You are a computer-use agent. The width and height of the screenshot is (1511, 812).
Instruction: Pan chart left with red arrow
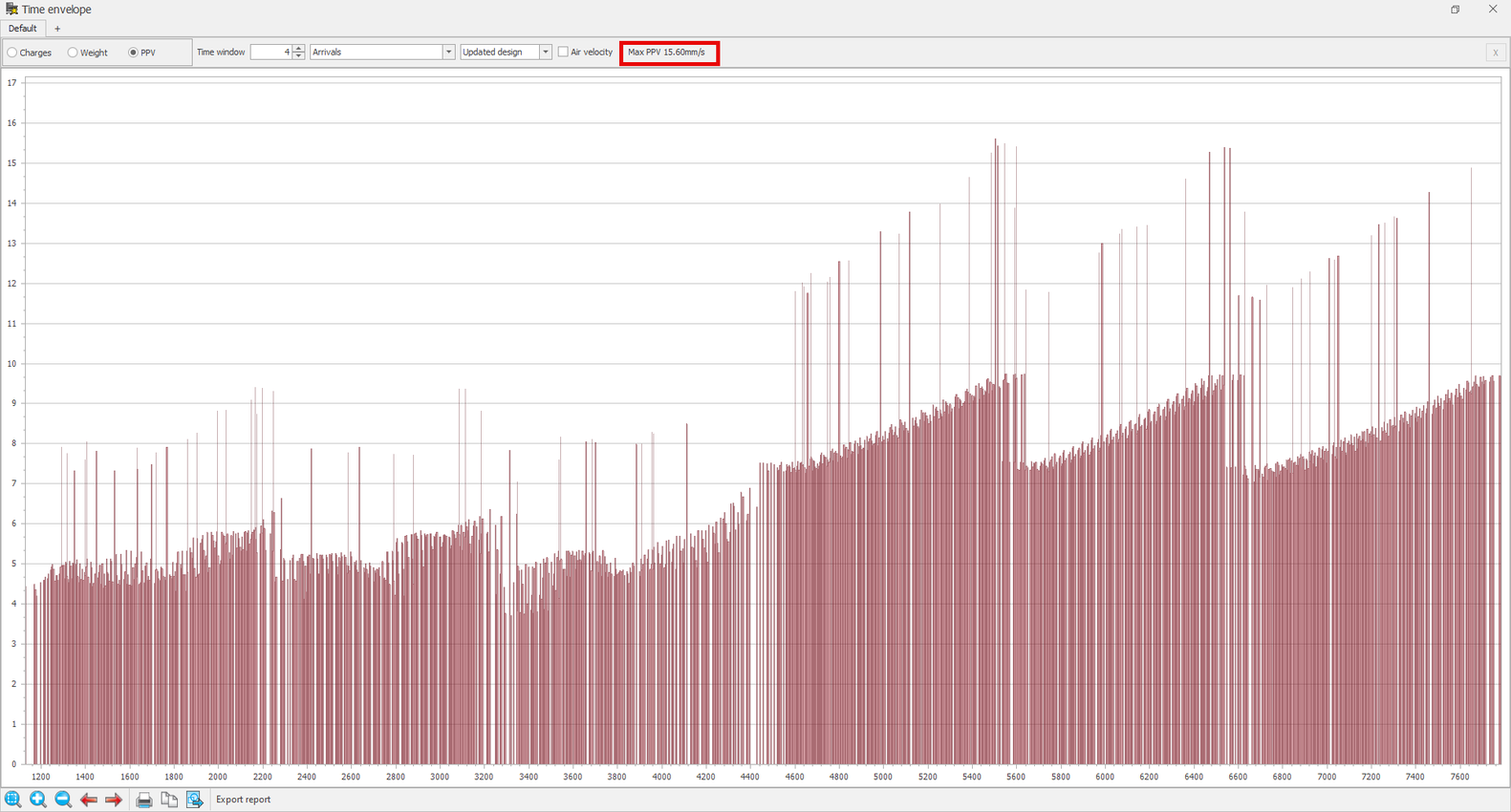[89, 800]
